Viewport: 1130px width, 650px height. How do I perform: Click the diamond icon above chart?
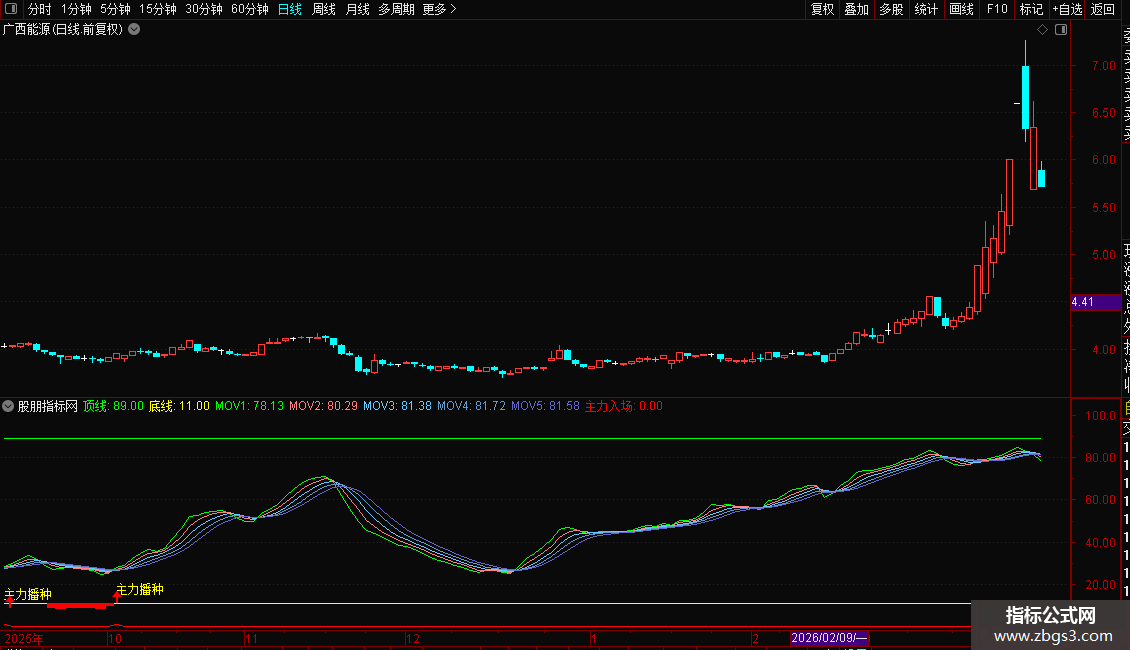[x=1042, y=30]
